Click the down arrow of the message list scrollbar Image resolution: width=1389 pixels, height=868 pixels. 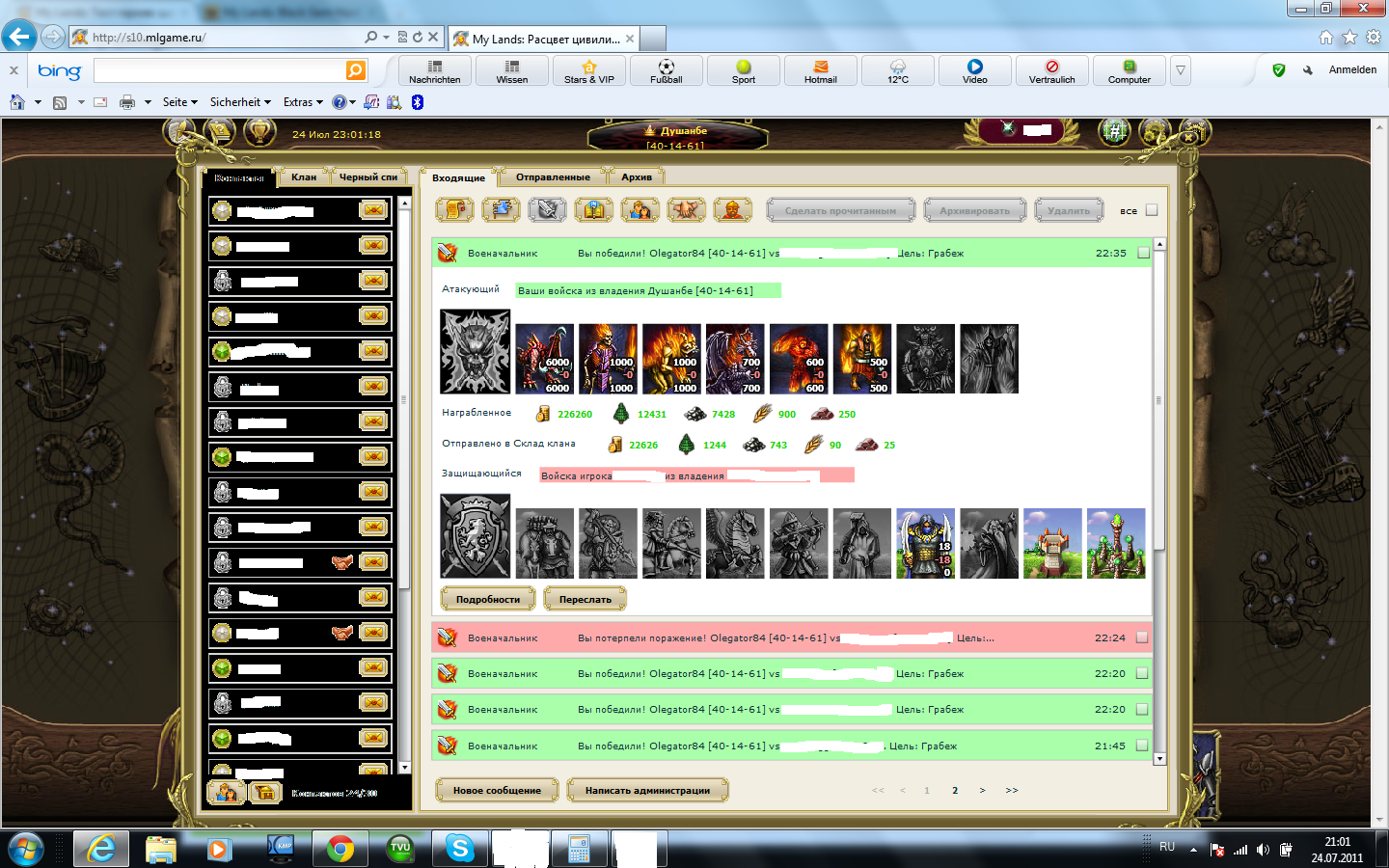[1159, 759]
